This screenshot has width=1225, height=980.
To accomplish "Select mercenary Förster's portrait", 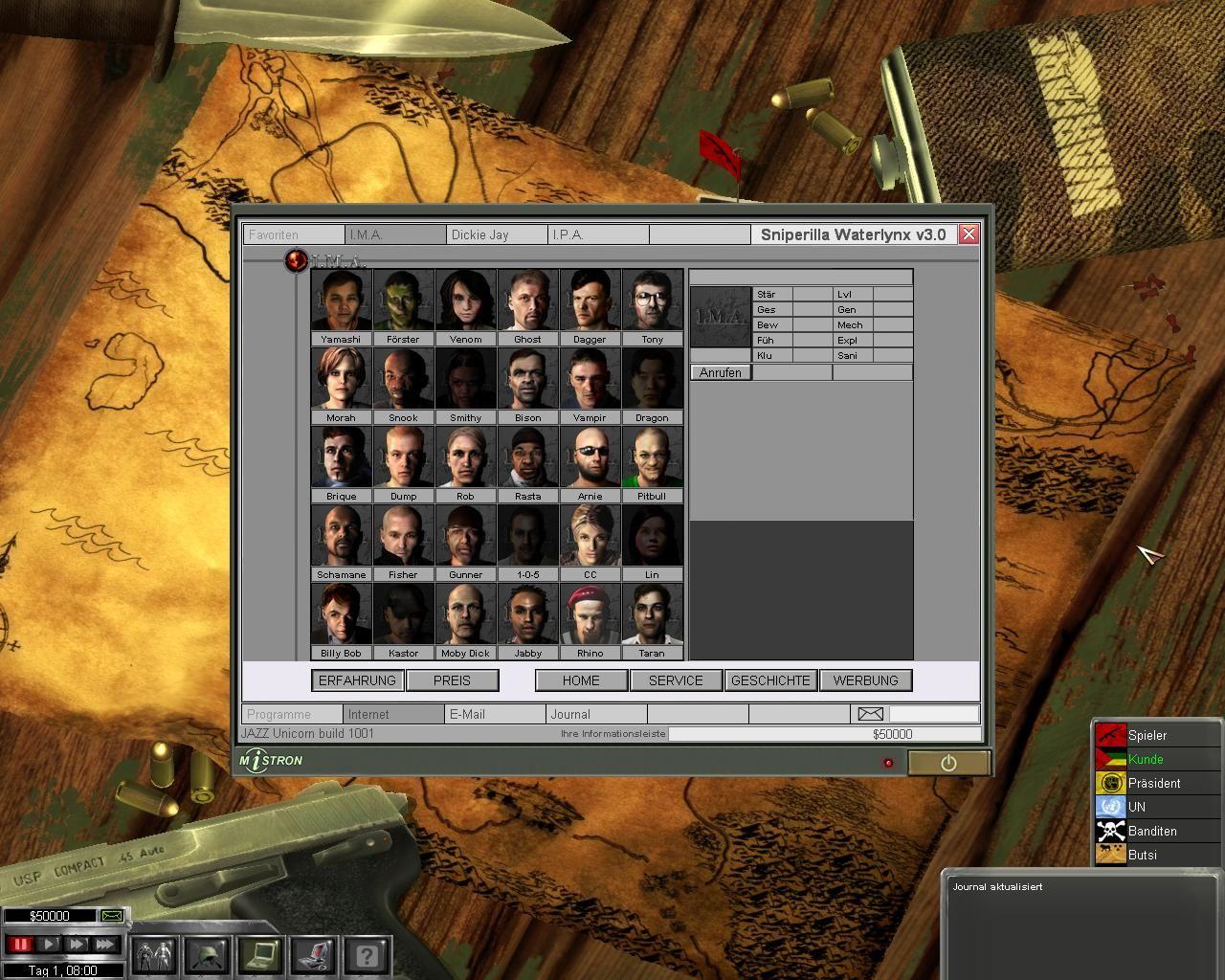I will tap(404, 301).
